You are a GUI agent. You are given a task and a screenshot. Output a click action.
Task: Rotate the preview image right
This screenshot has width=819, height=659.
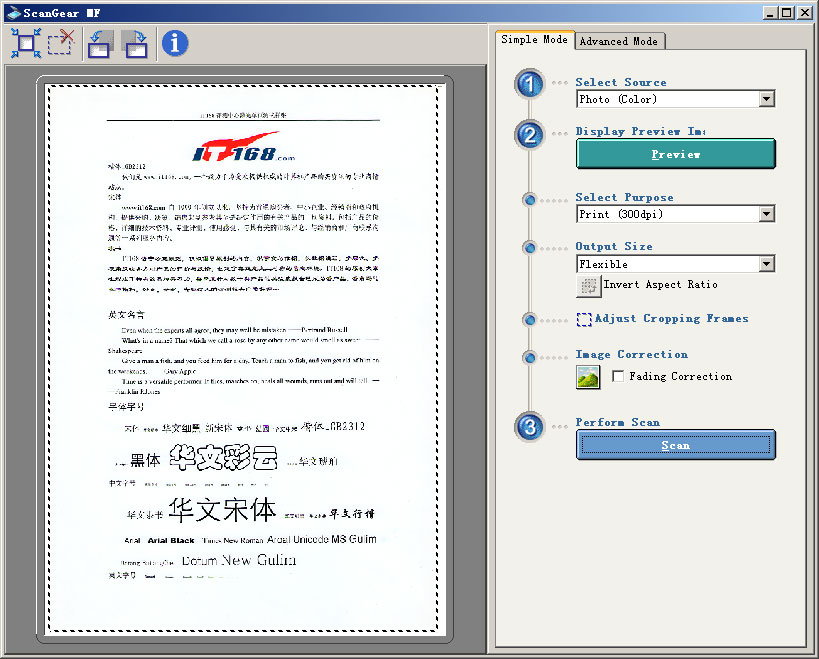(135, 43)
